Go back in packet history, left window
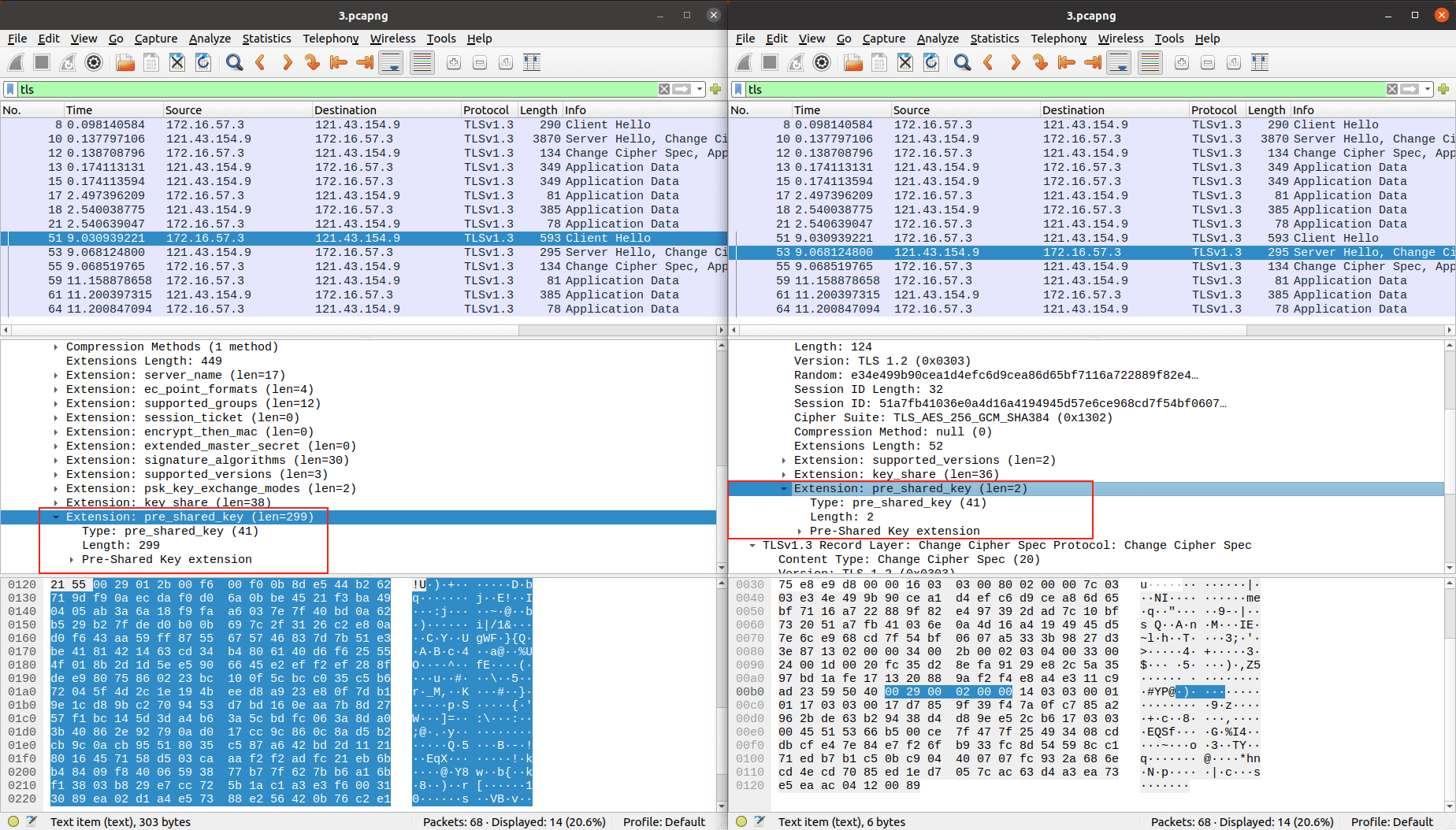The width and height of the screenshot is (1456, 830). (x=260, y=62)
